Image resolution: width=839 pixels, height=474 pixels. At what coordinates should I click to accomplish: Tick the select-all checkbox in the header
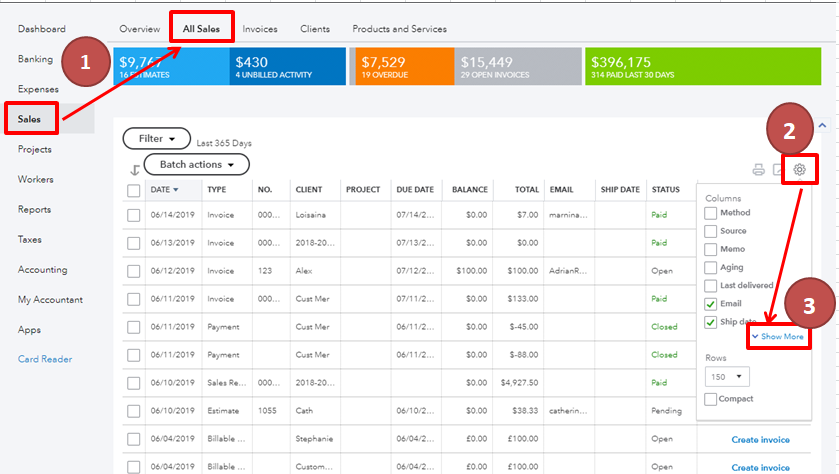[x=134, y=190]
